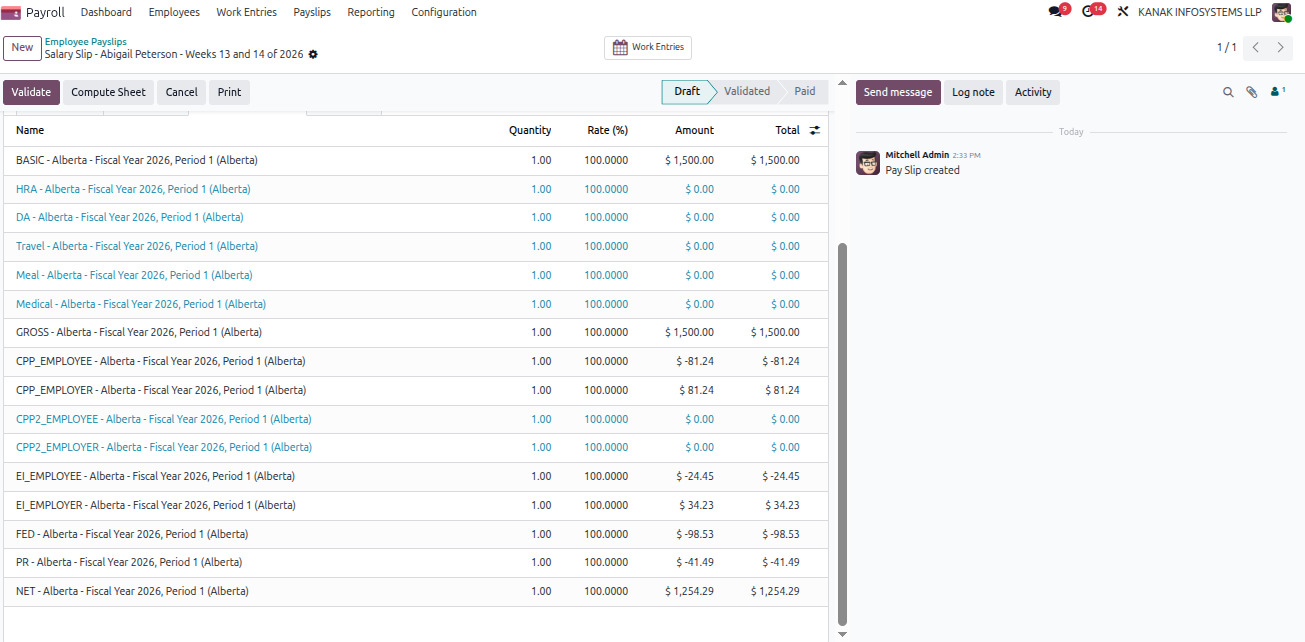Open optional columns adjust icon
Screen dimensions: 1305x642
point(815,130)
